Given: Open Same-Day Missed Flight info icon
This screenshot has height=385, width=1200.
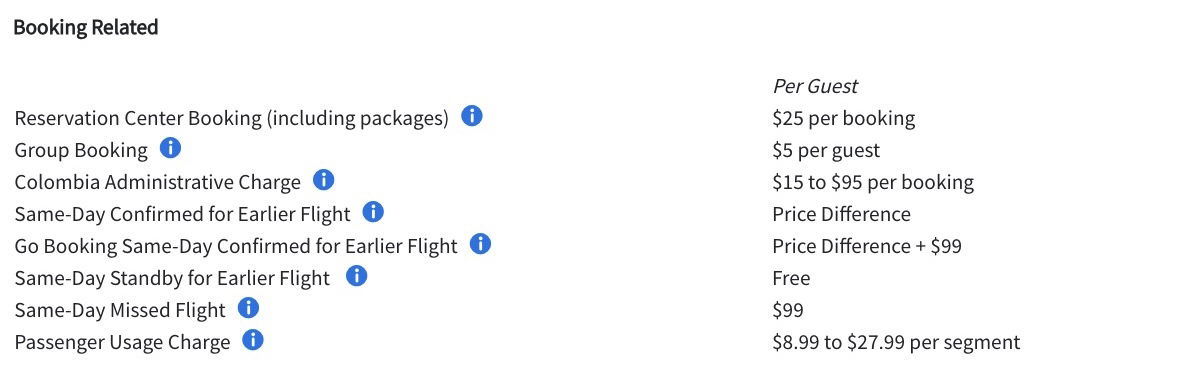Looking at the screenshot, I should coord(249,308).
